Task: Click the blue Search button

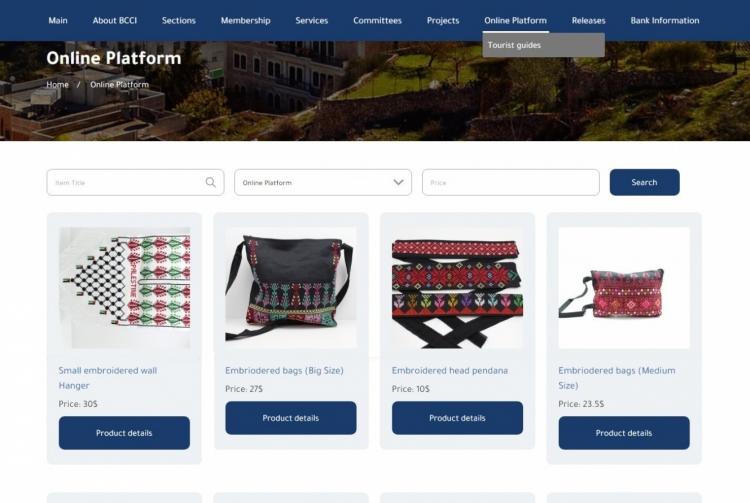Action: 644,182
